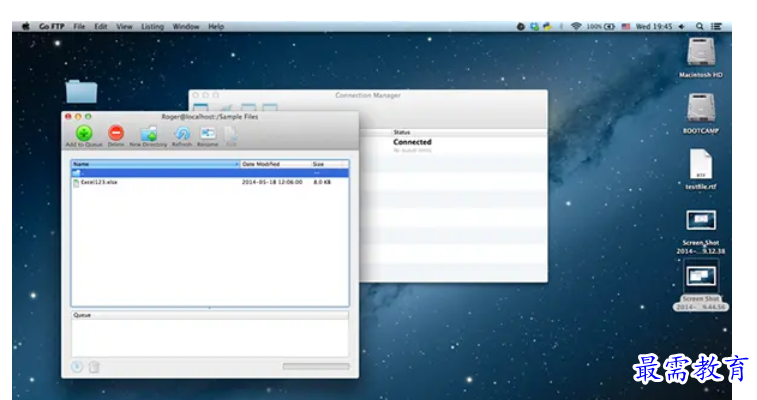Select the Macintosh HD desktop drive

pyautogui.click(x=701, y=57)
